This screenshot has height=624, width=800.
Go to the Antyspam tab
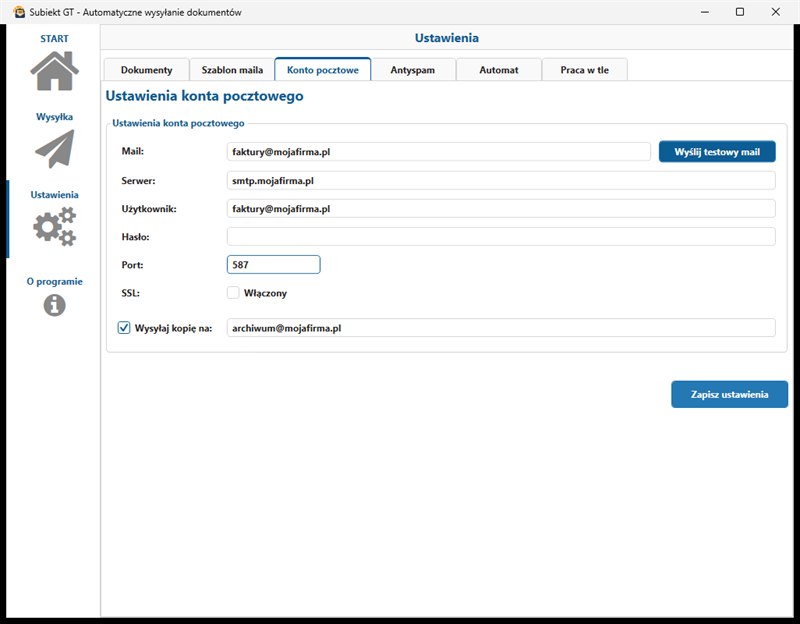[x=413, y=70]
